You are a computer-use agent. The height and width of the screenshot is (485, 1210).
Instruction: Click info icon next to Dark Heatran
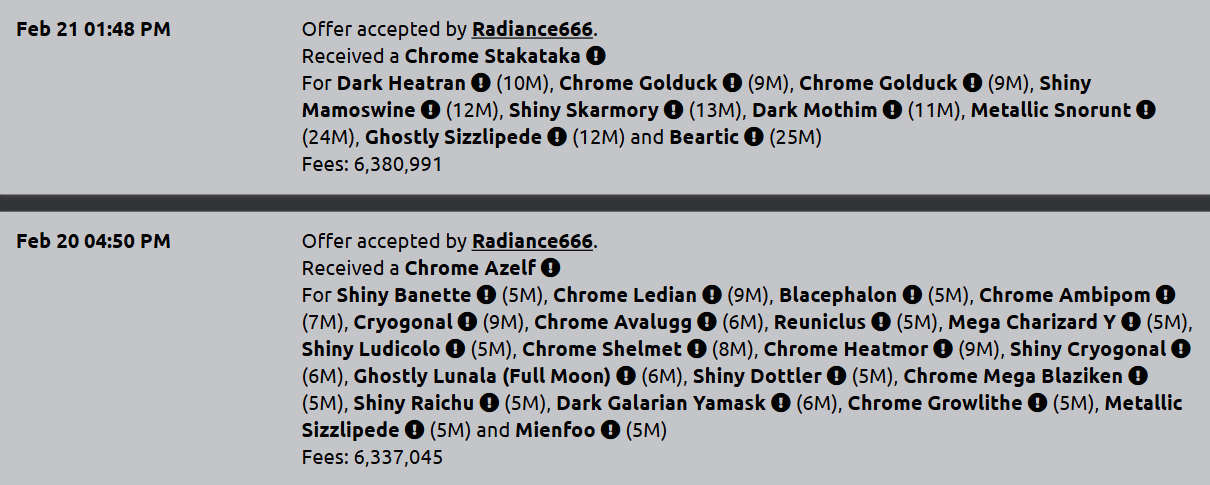(481, 83)
